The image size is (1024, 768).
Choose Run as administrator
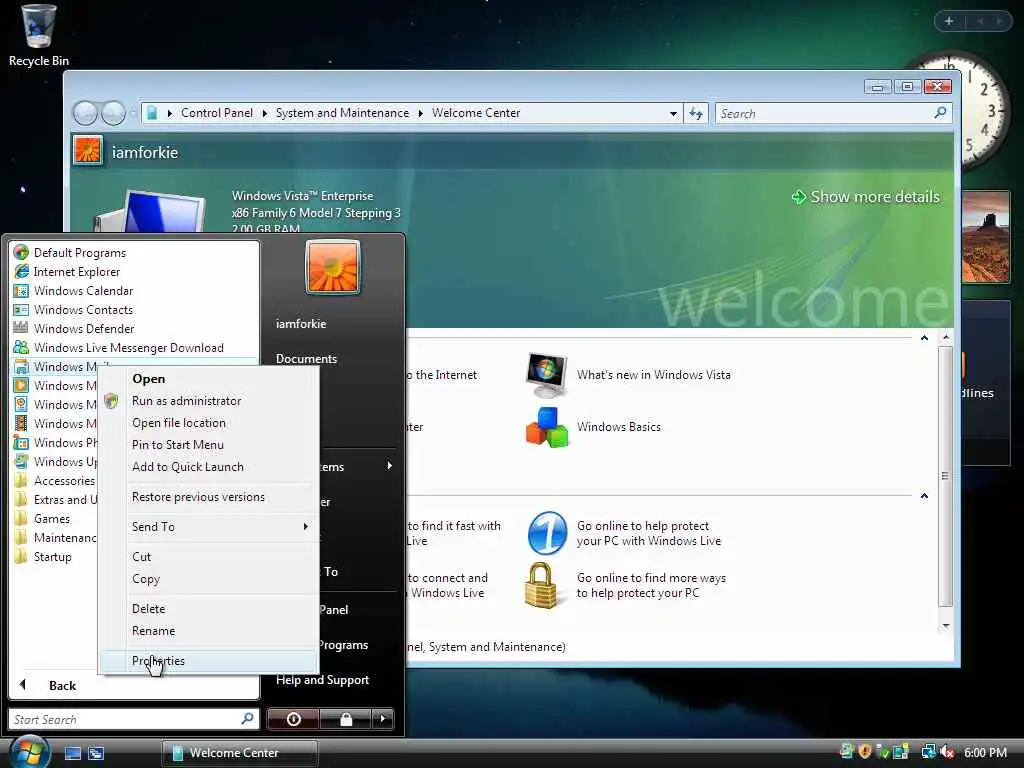(x=209, y=400)
